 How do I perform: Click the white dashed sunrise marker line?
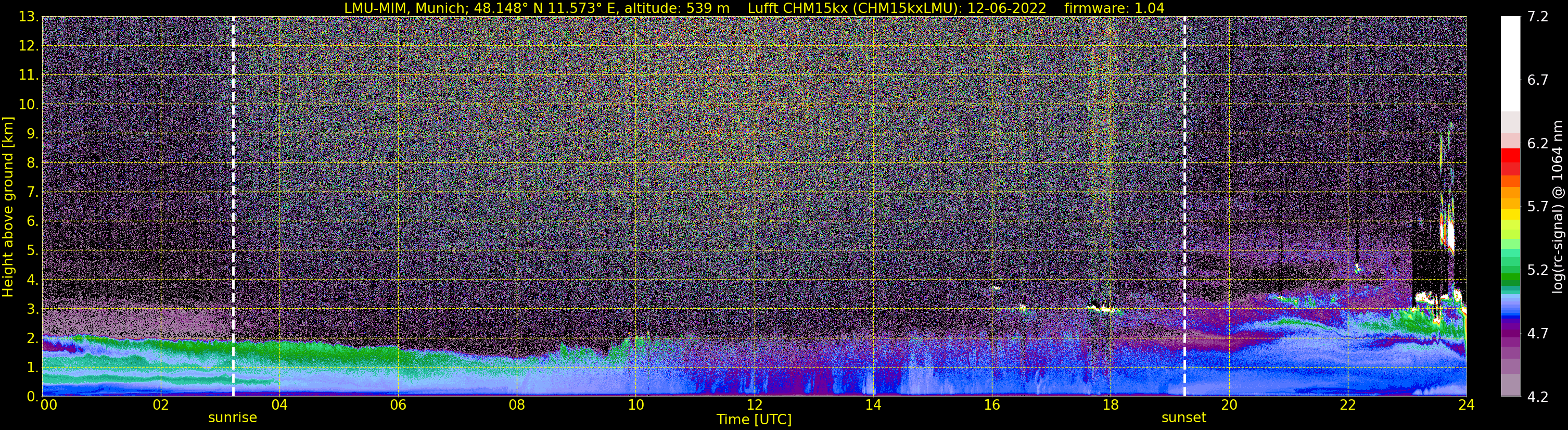(233, 207)
